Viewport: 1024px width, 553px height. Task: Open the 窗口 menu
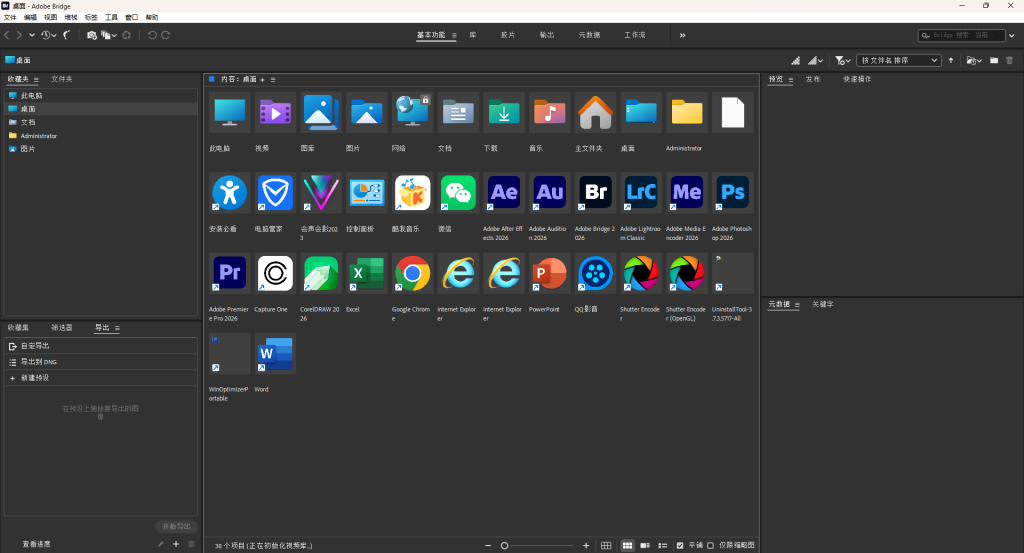(x=131, y=18)
